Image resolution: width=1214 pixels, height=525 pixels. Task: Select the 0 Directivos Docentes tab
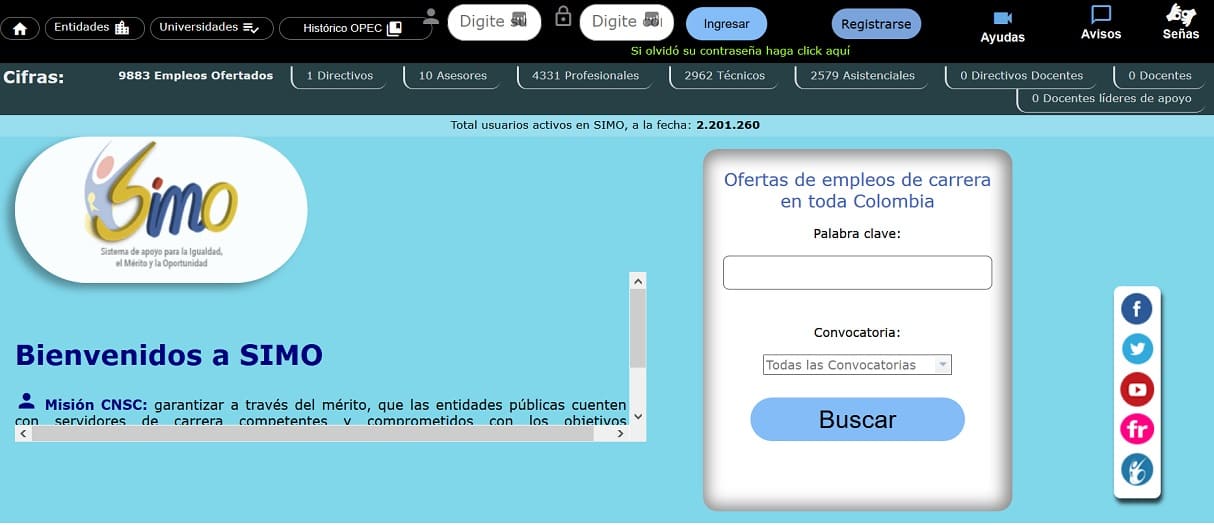pyautogui.click(x=1021, y=76)
